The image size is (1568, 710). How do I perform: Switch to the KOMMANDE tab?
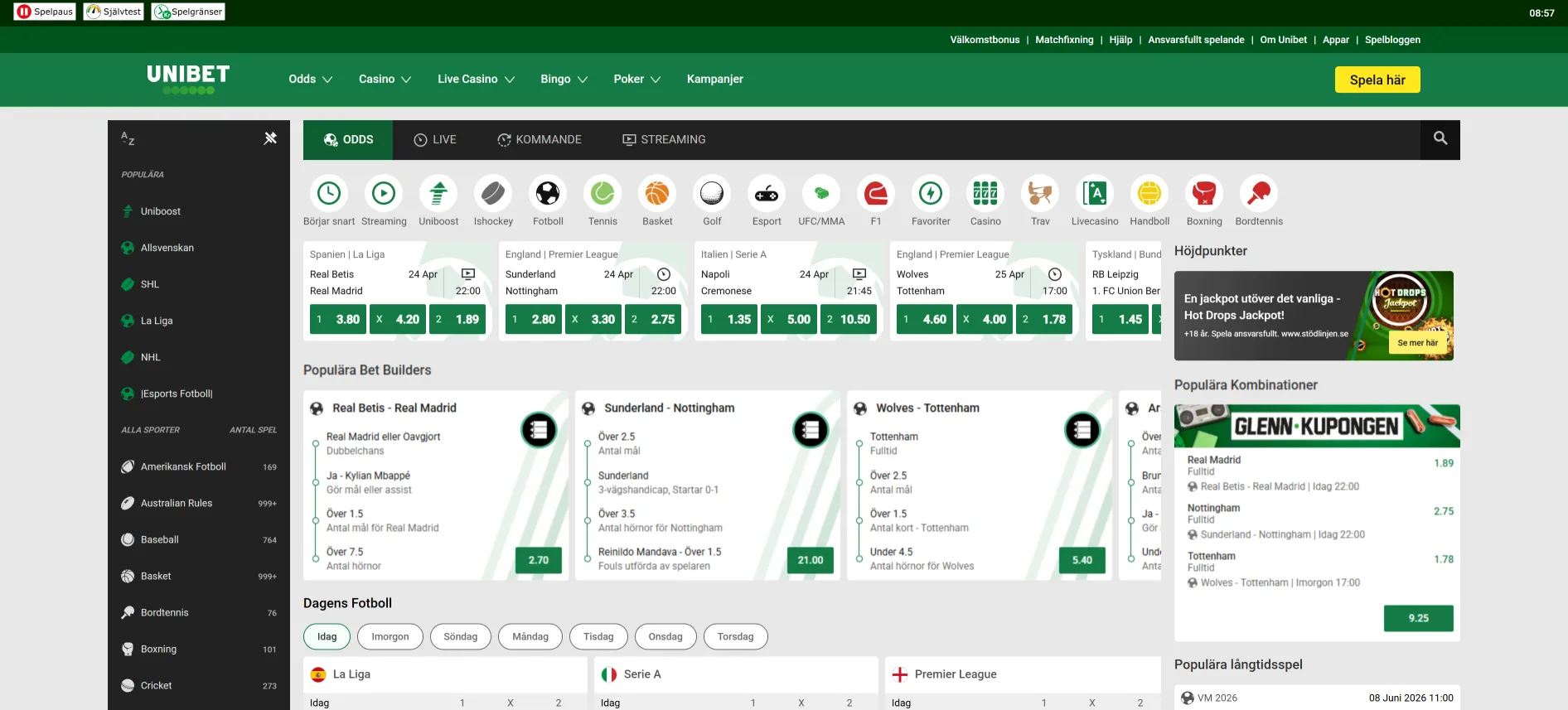(540, 139)
